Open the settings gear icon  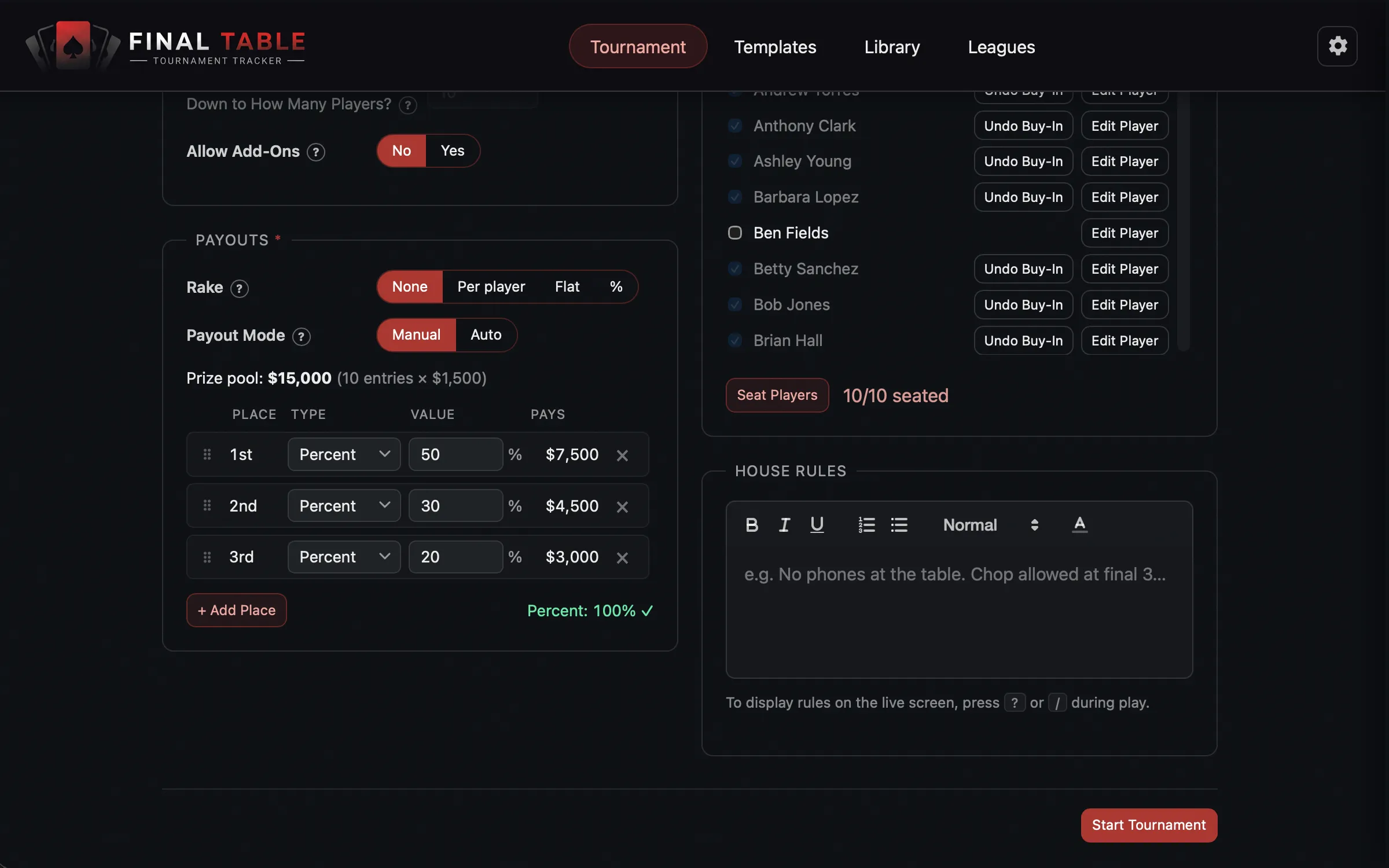pyautogui.click(x=1337, y=46)
